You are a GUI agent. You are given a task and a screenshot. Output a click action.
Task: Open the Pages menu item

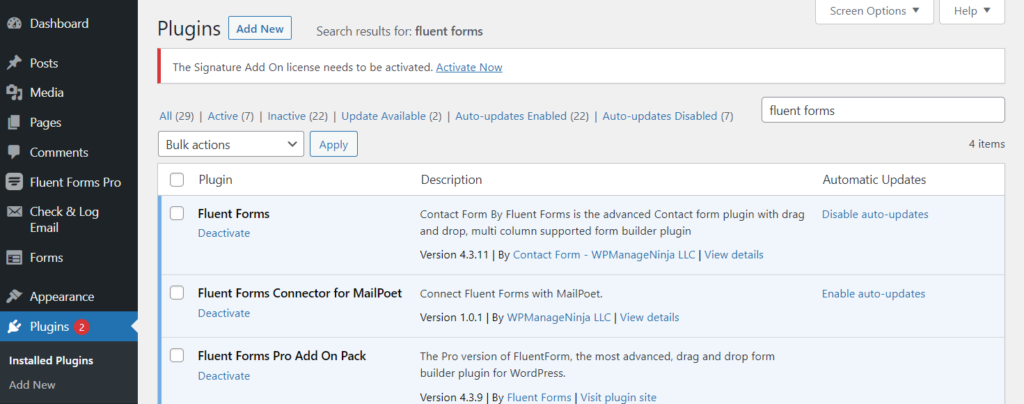45,123
